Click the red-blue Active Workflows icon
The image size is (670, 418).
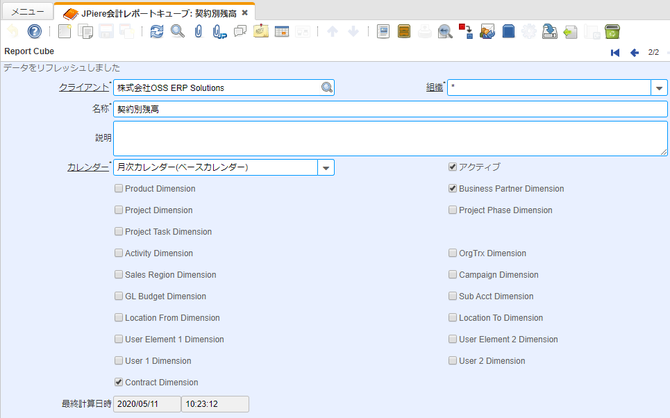click(466, 31)
